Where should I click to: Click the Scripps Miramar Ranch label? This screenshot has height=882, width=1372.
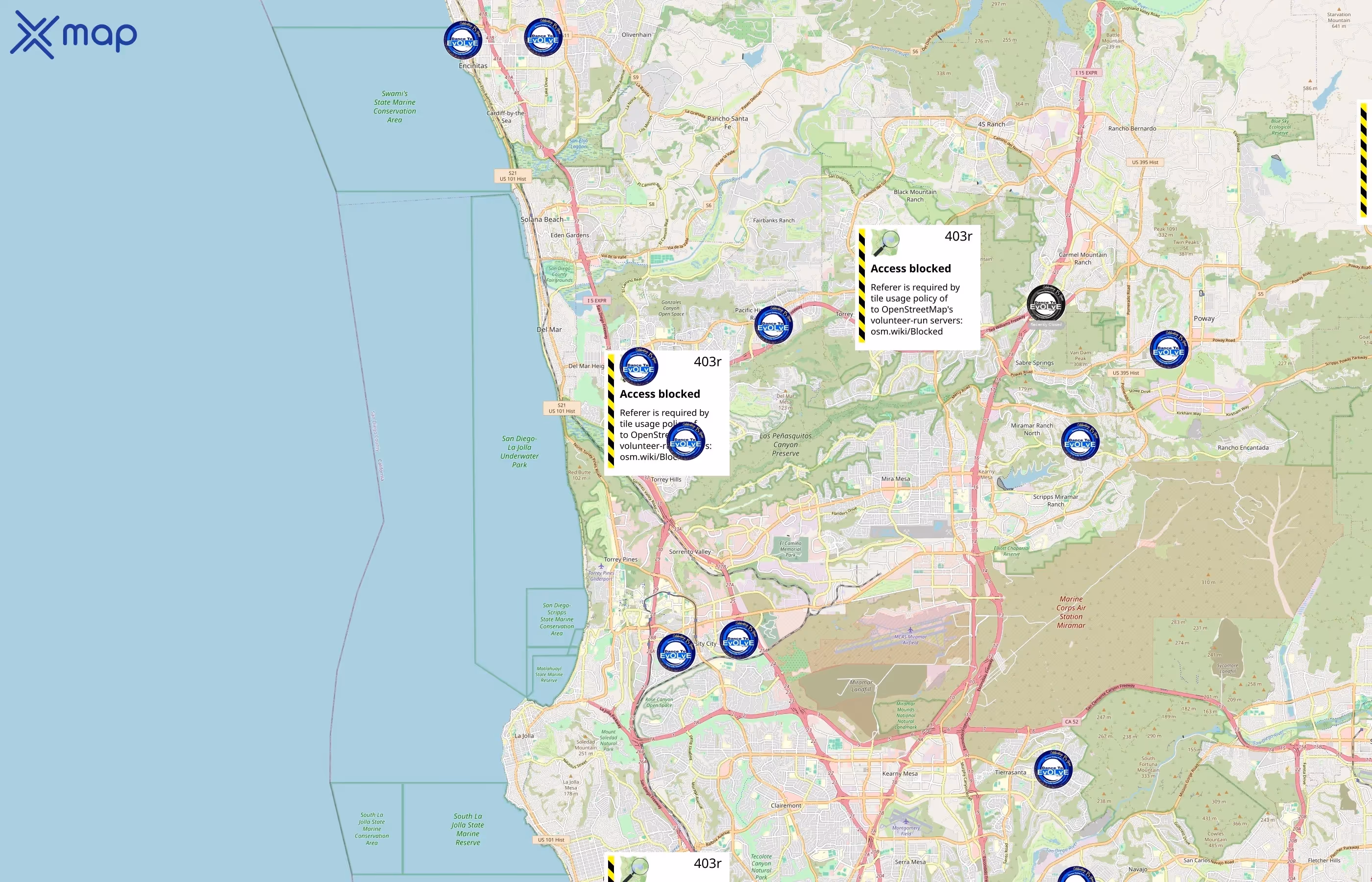point(1055,501)
